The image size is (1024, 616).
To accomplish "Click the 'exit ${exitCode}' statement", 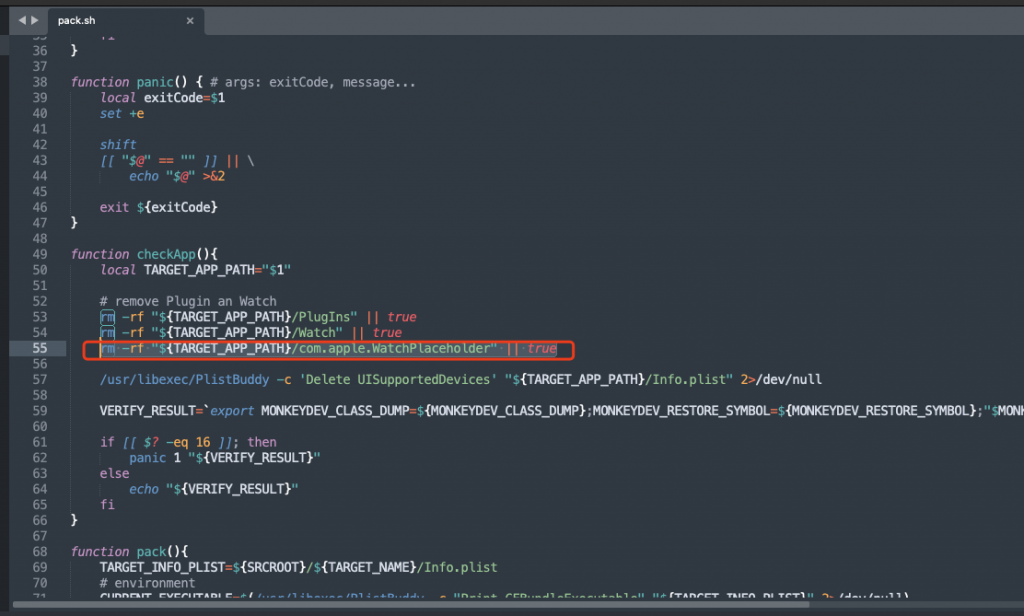I will tap(158, 207).
